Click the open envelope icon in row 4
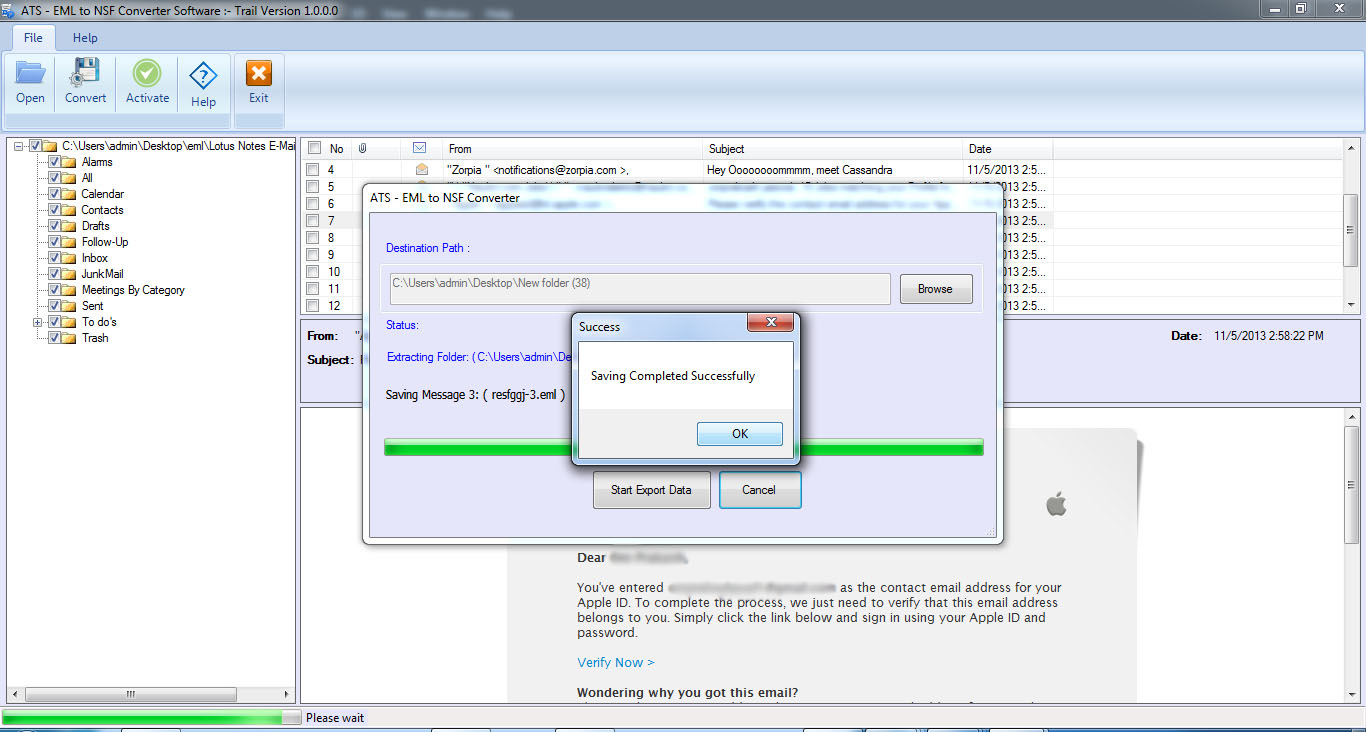1366x732 pixels. point(421,170)
